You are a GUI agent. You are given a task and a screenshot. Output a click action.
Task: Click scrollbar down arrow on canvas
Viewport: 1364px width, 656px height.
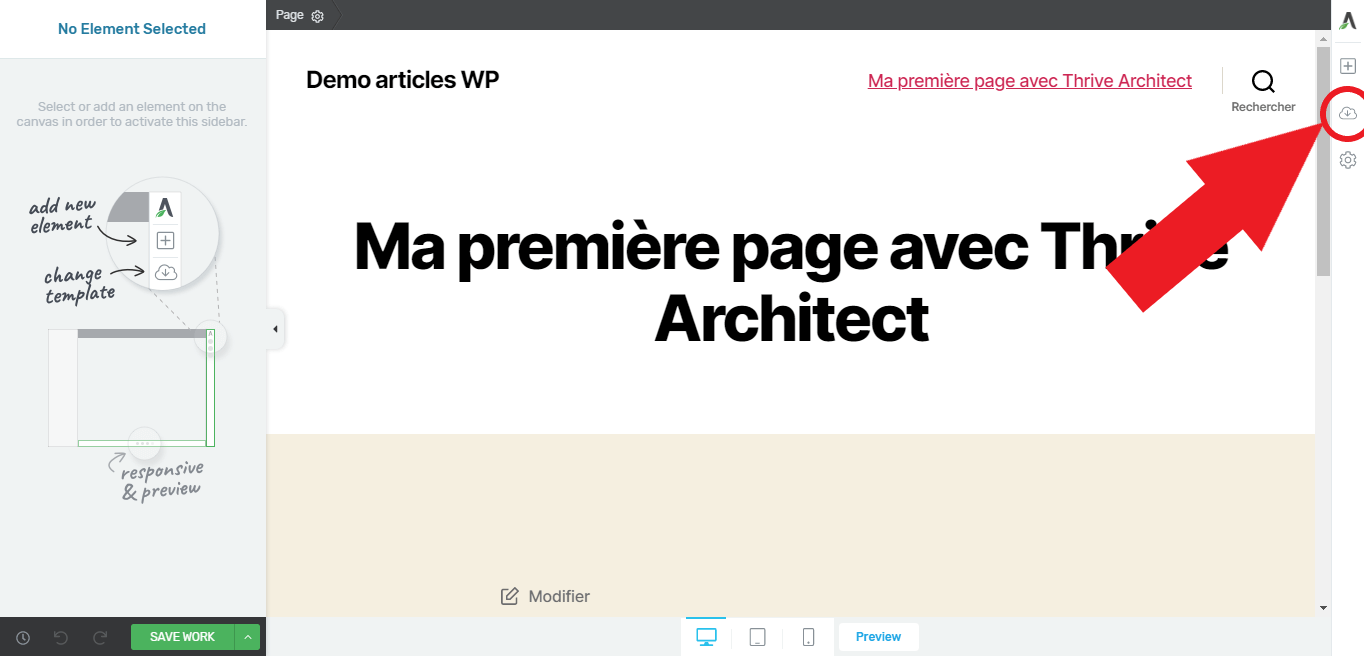[x=1323, y=607]
